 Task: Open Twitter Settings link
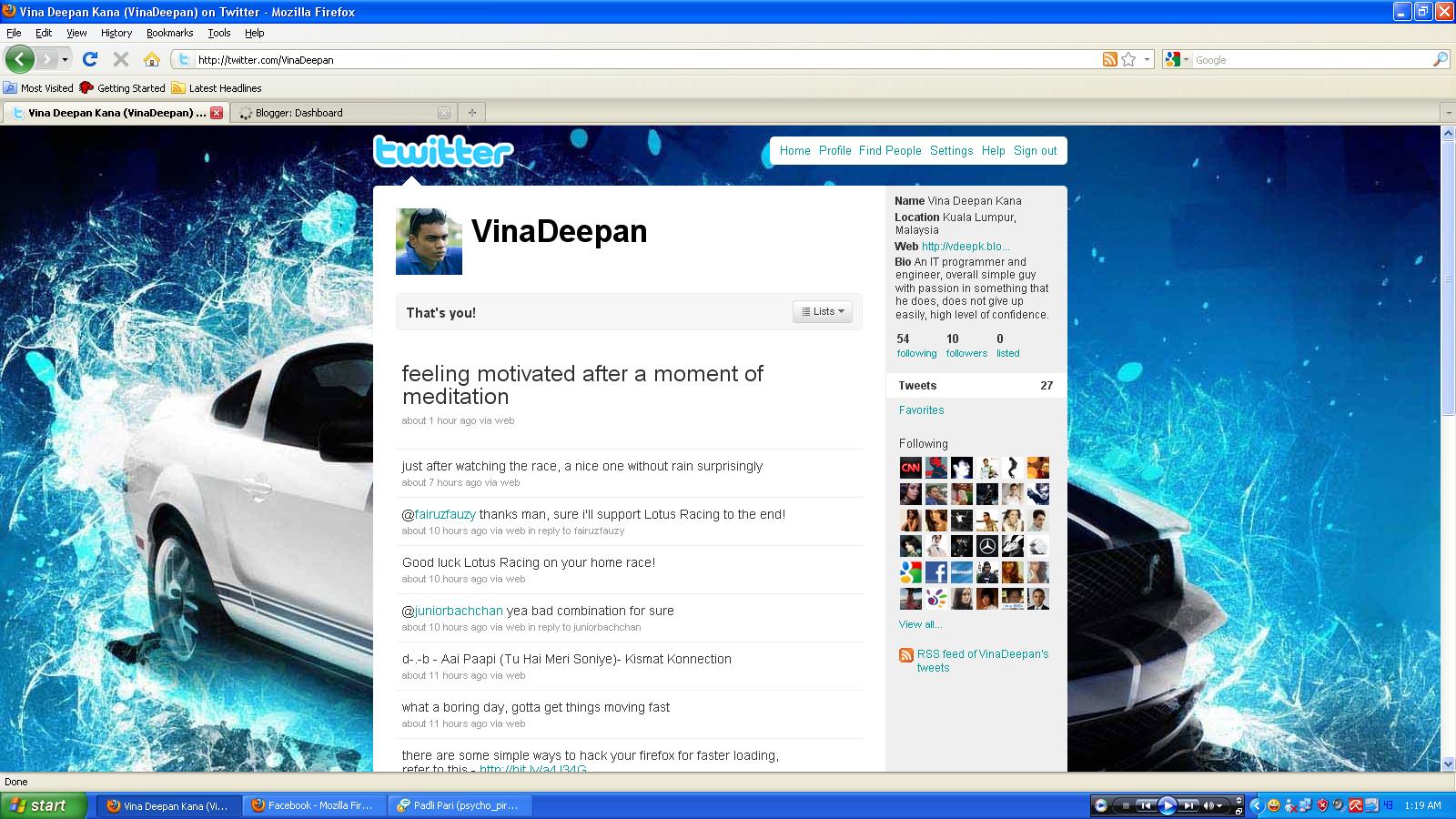(951, 151)
